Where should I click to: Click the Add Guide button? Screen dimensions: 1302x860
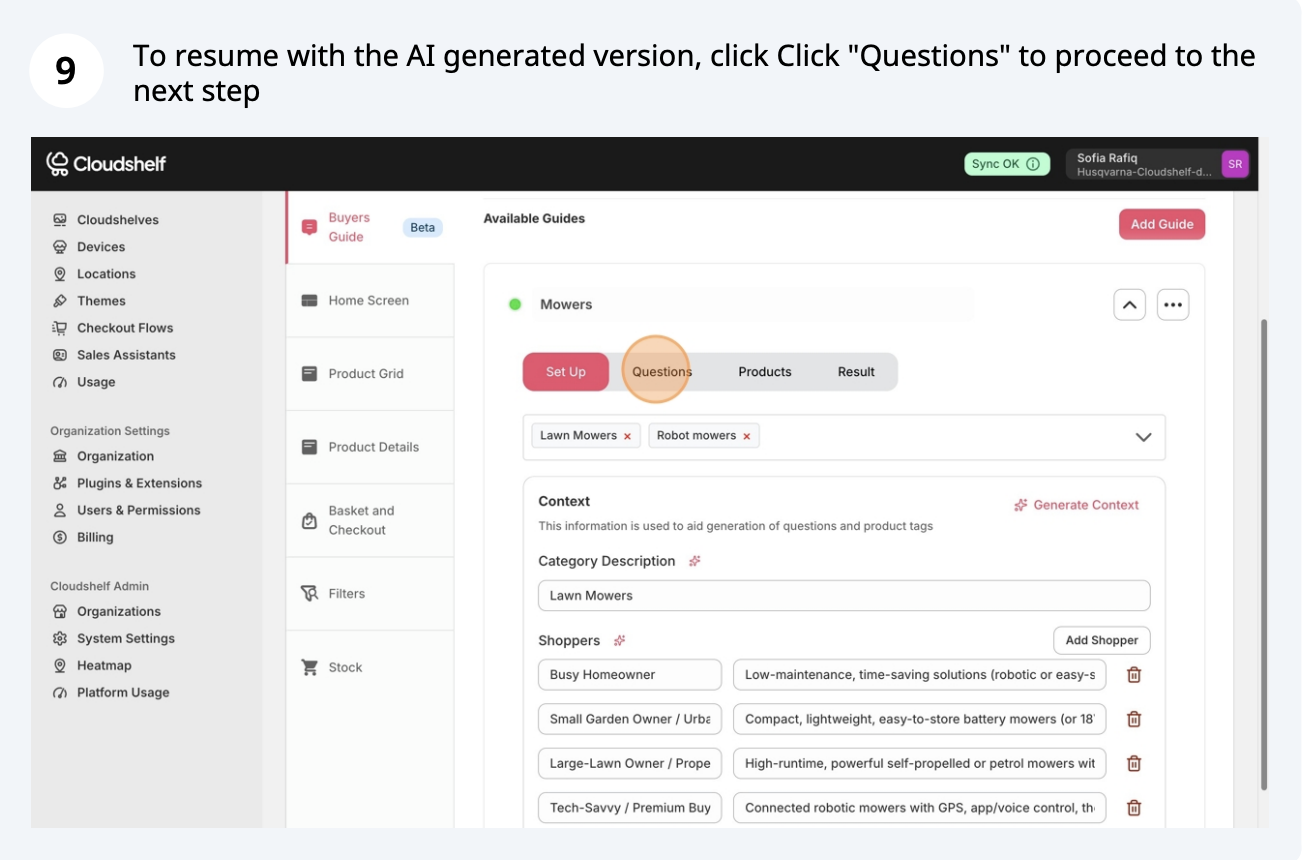click(x=1161, y=224)
